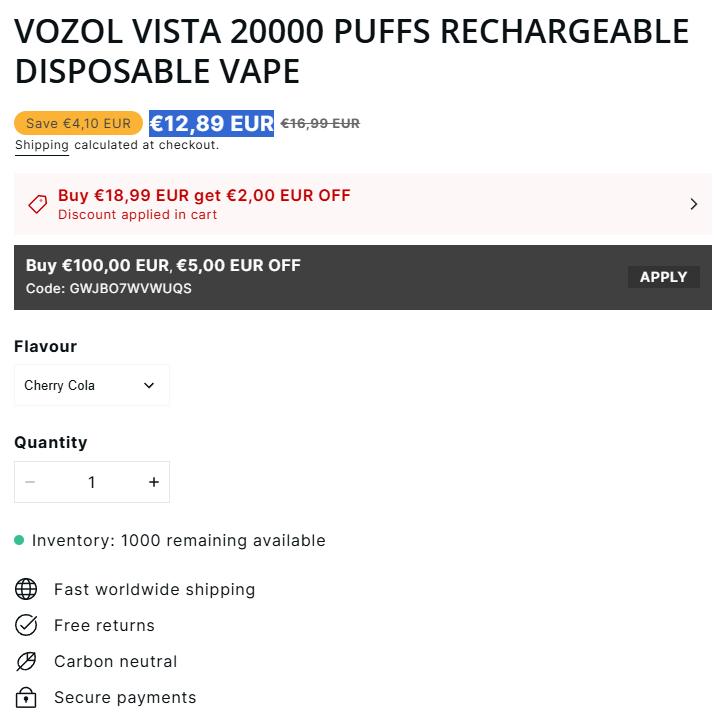
Task: Apply the GWJBO7WVWUQS coupon code
Action: click(x=663, y=277)
